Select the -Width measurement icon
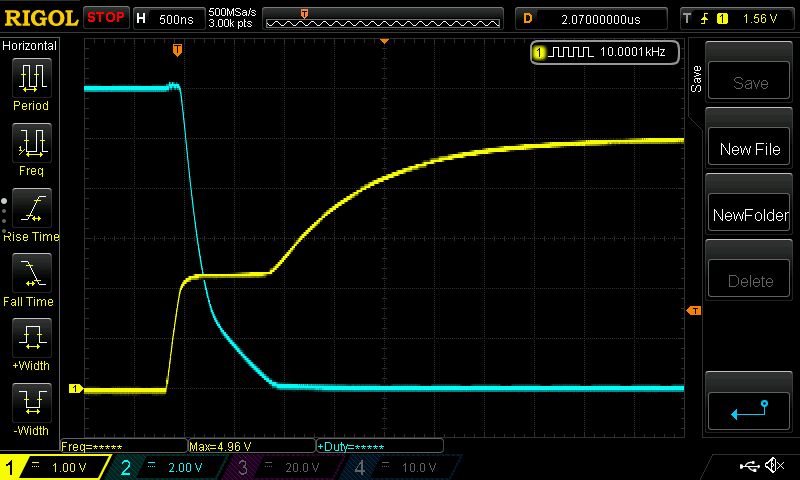The height and width of the screenshot is (480, 800). pos(32,402)
